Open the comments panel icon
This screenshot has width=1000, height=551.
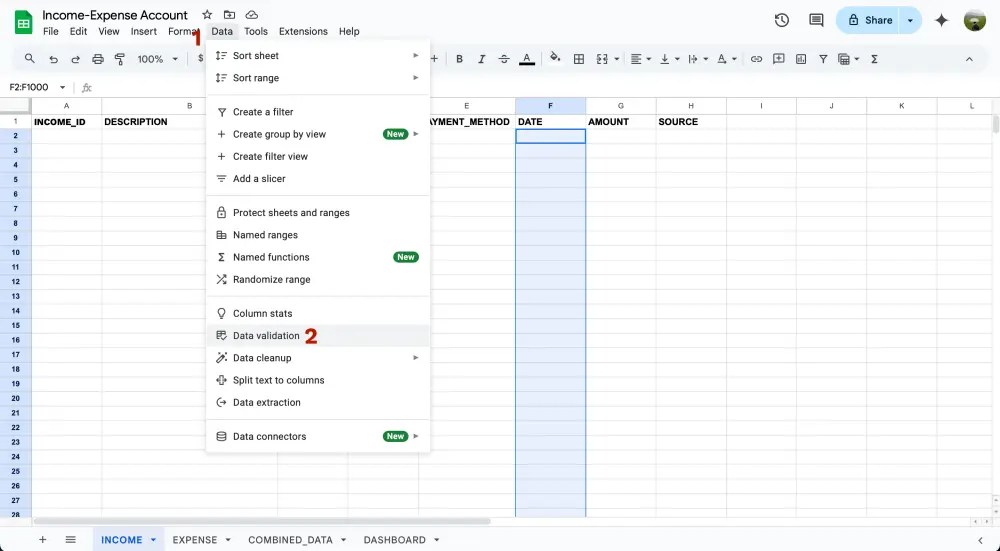[816, 20]
